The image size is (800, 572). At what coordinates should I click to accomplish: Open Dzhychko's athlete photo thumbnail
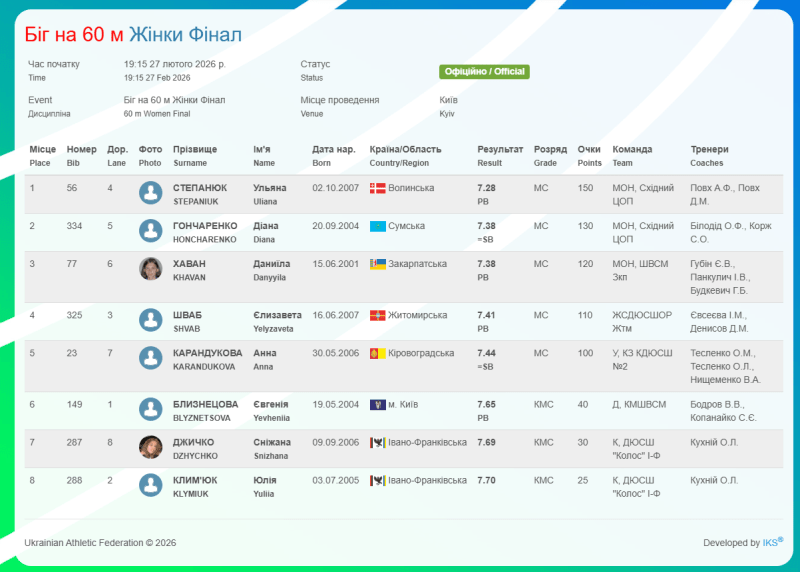151,447
